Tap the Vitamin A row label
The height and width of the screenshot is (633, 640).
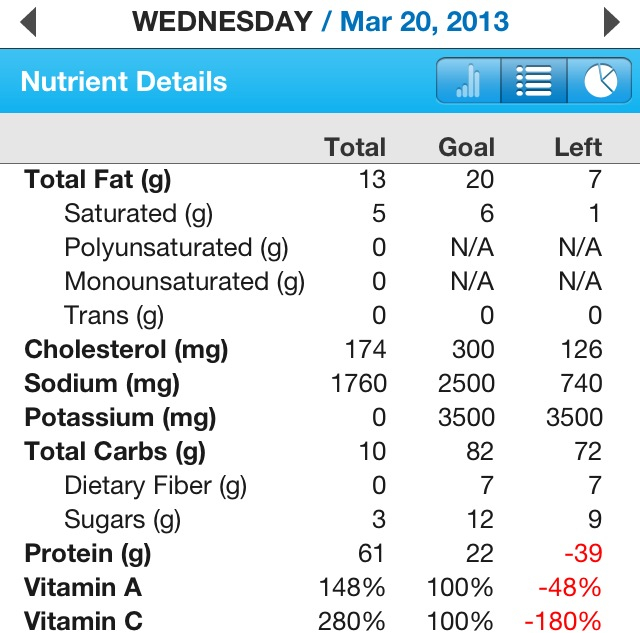83,587
